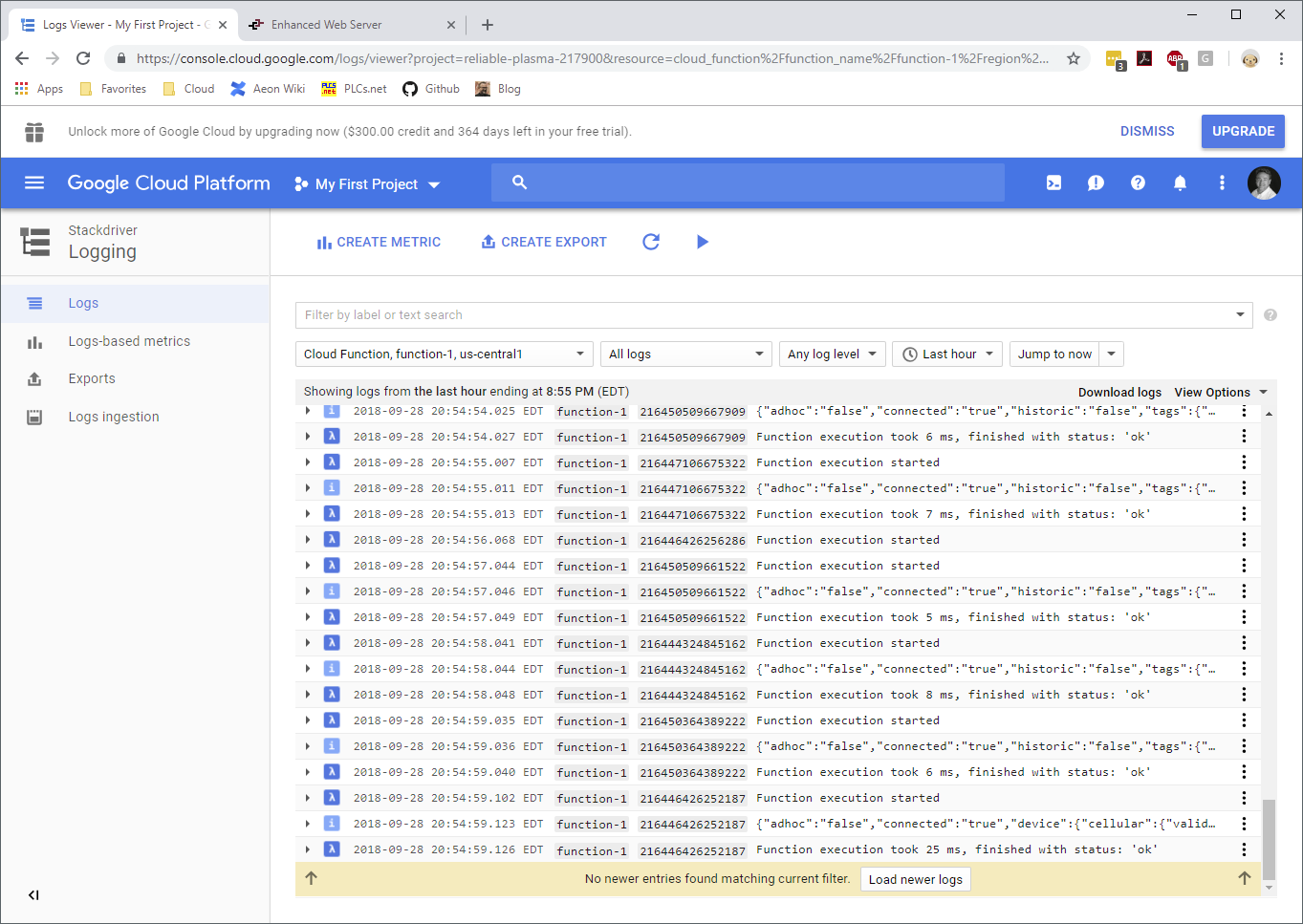This screenshot has width=1303, height=924.
Task: Open the header three-dot settings menu
Action: [1222, 183]
